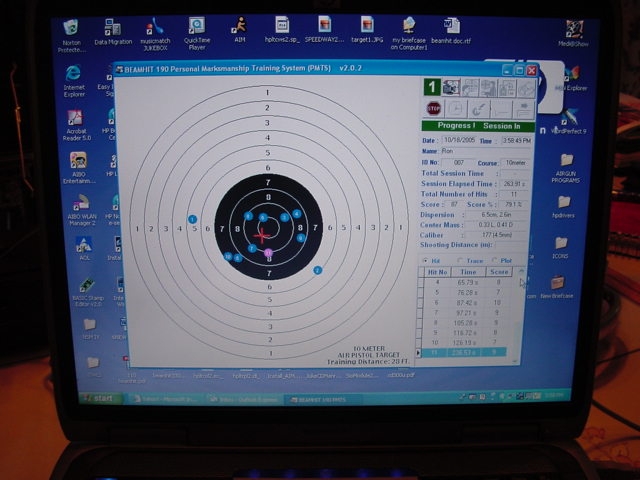640x480 pixels.
Task: Click the pink hit marker 11 on target
Action: 268,253
